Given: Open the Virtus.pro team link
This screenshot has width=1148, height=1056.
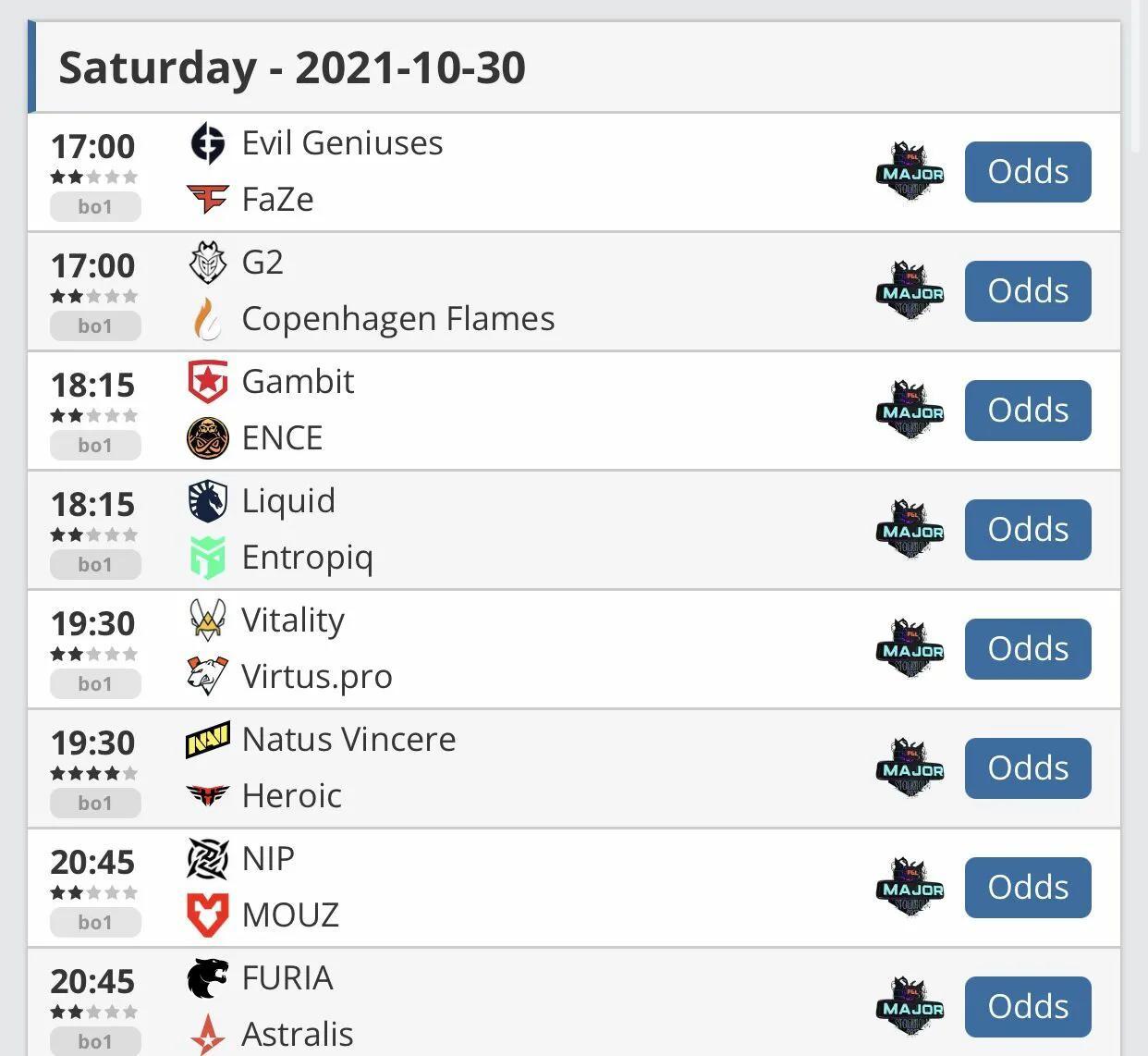Looking at the screenshot, I should (x=316, y=677).
